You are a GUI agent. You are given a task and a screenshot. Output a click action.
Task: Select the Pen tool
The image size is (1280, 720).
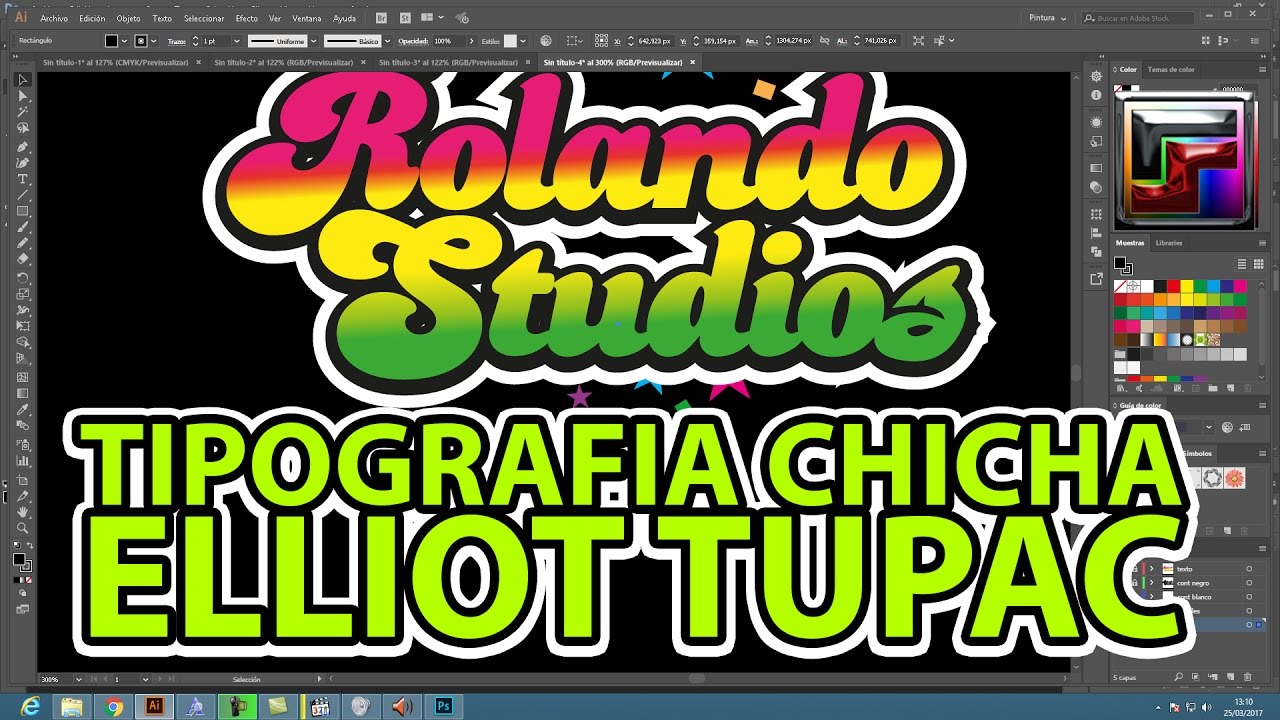tap(22, 146)
